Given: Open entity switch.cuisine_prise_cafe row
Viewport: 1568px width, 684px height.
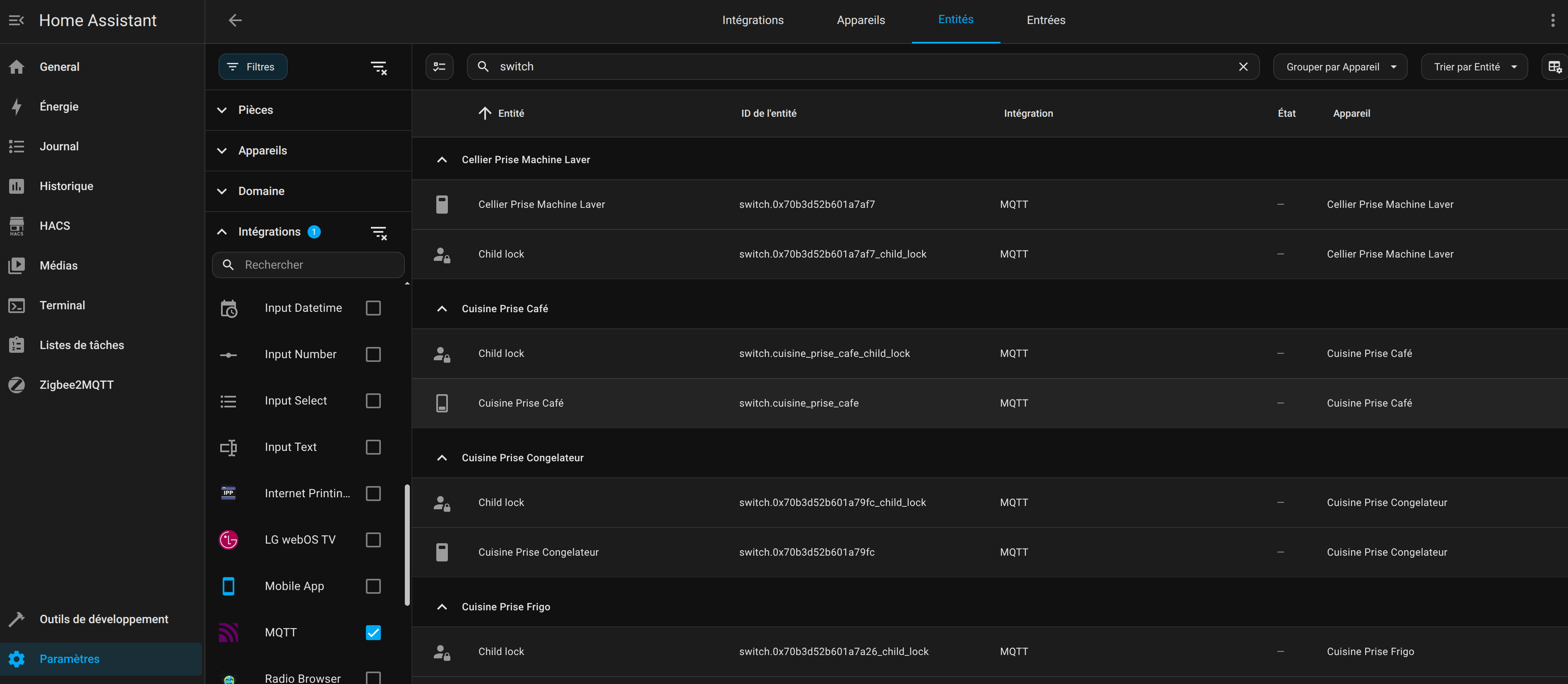Looking at the screenshot, I should coord(990,403).
